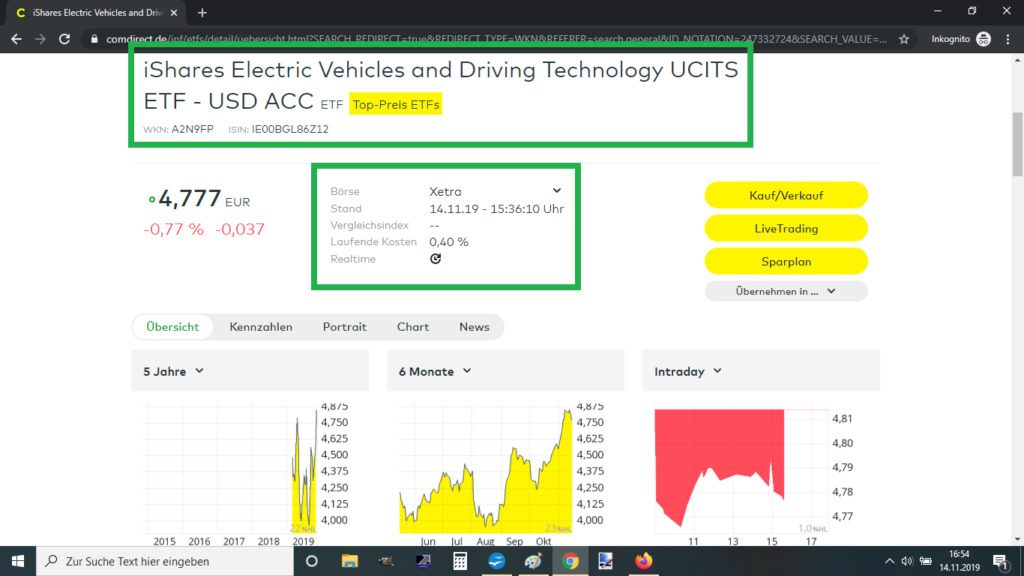Open the volume speaker icon
1024x576 pixels.
906,561
